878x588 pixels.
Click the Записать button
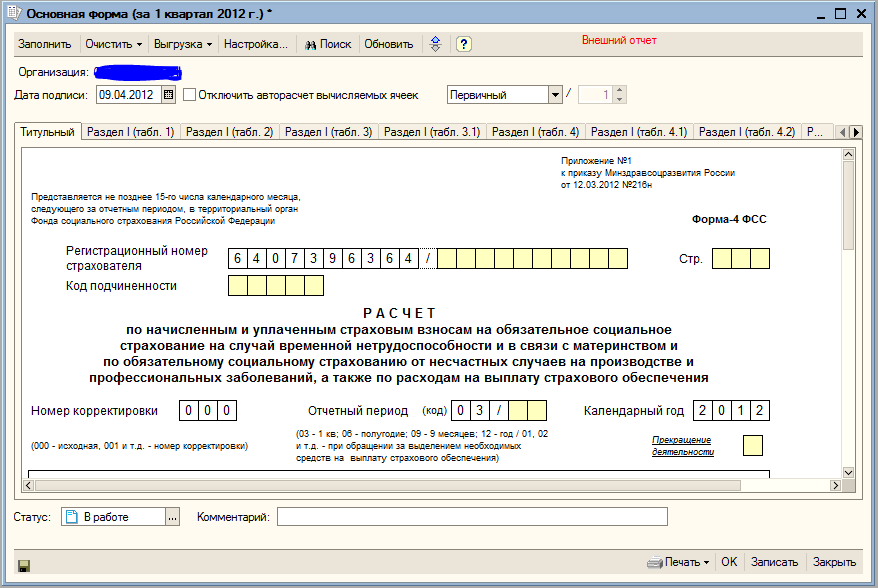click(x=774, y=562)
